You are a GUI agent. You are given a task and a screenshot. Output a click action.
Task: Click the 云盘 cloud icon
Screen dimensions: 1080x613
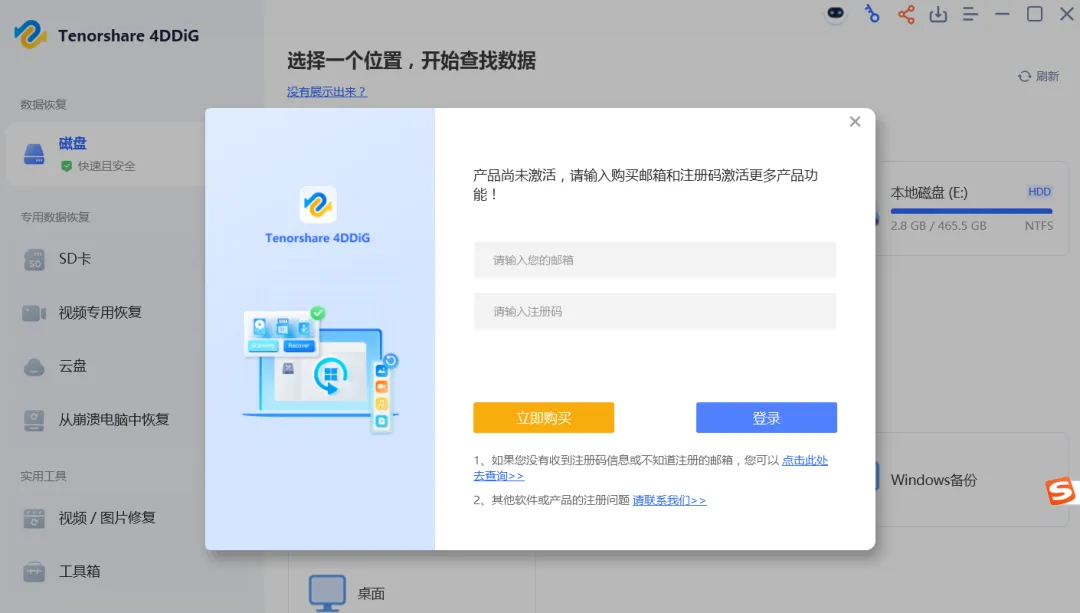point(34,367)
